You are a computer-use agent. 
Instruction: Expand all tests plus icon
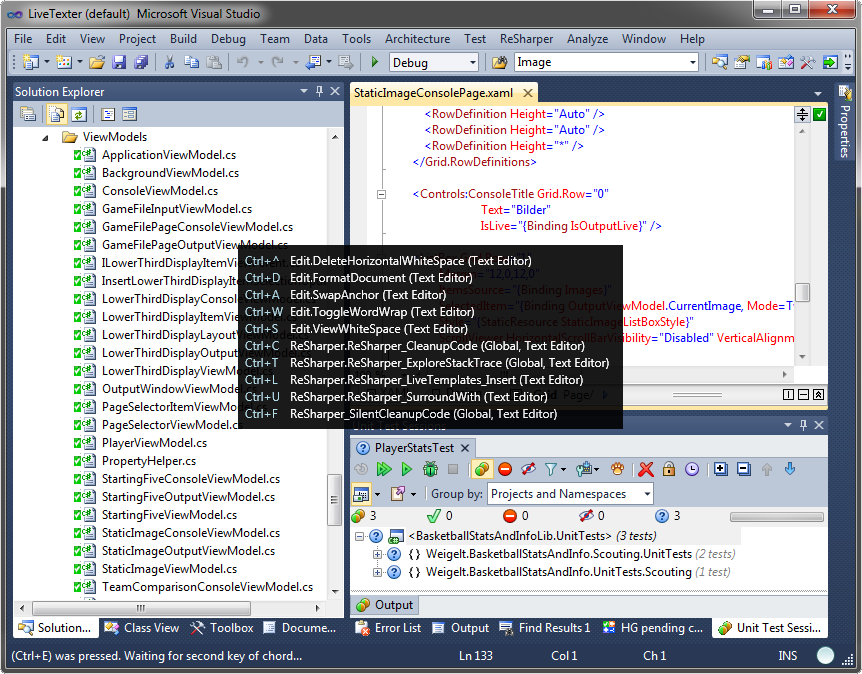[x=720, y=469]
